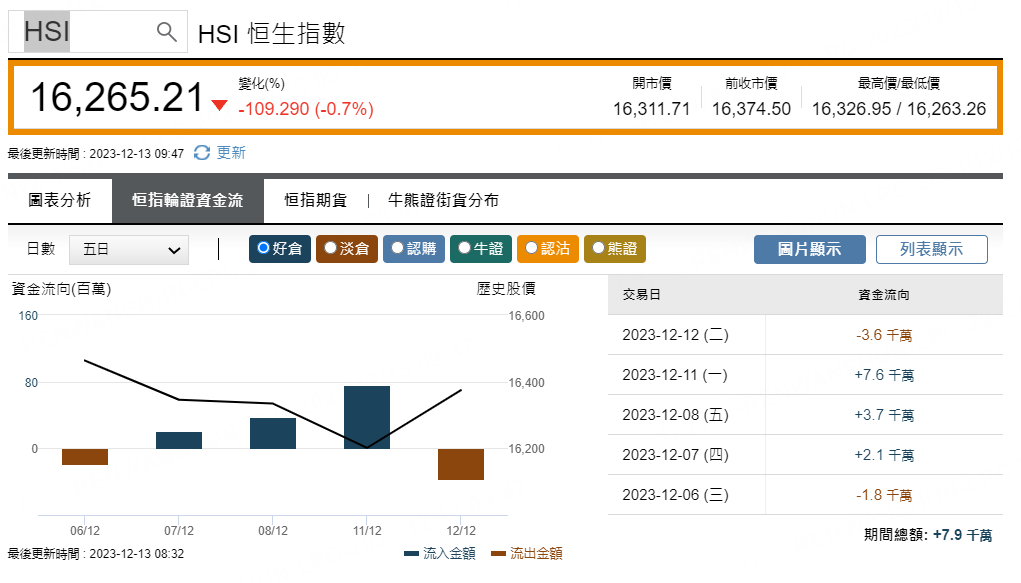The width and height of the screenshot is (1021, 583).
Task: Select the 好倉 radio button
Action: [264, 248]
